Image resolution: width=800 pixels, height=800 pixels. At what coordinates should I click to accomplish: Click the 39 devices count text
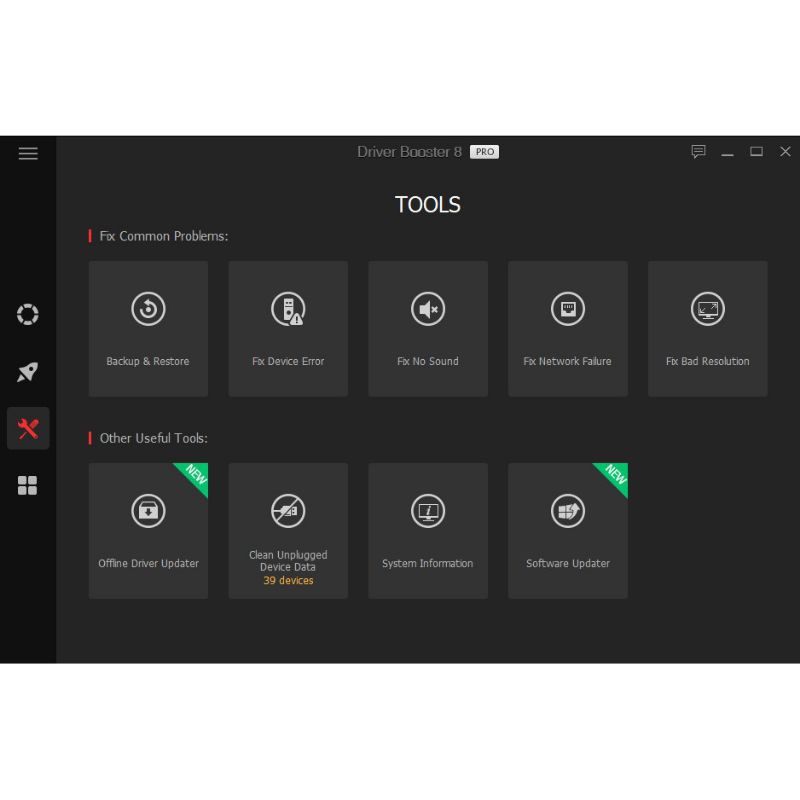(288, 581)
